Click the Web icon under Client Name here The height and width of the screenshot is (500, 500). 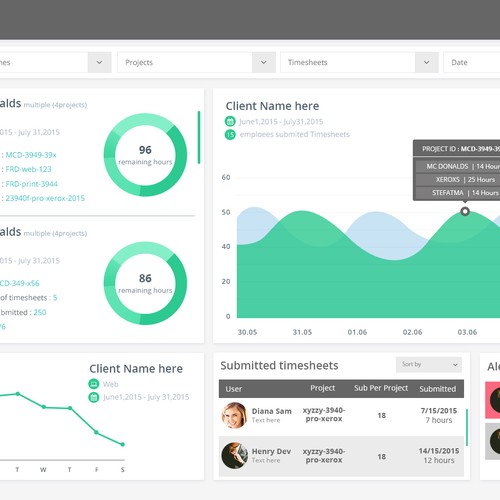coord(94,384)
